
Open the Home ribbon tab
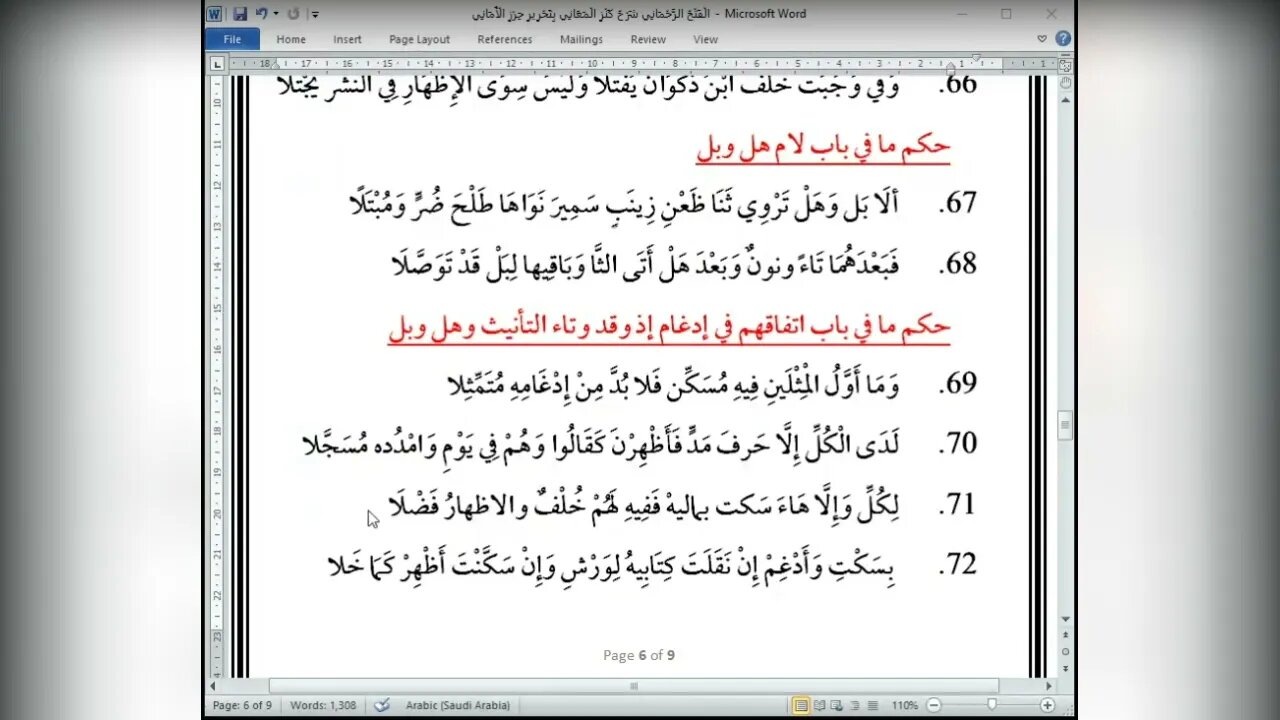tap(291, 39)
